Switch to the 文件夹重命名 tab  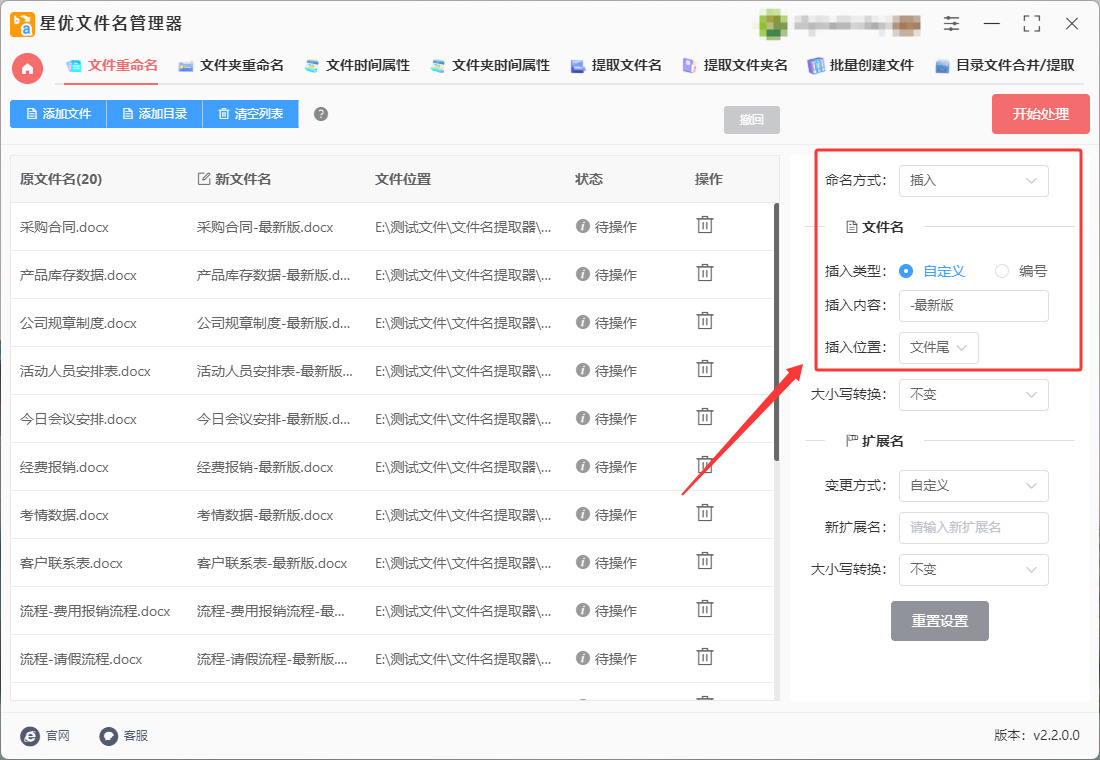click(x=231, y=66)
